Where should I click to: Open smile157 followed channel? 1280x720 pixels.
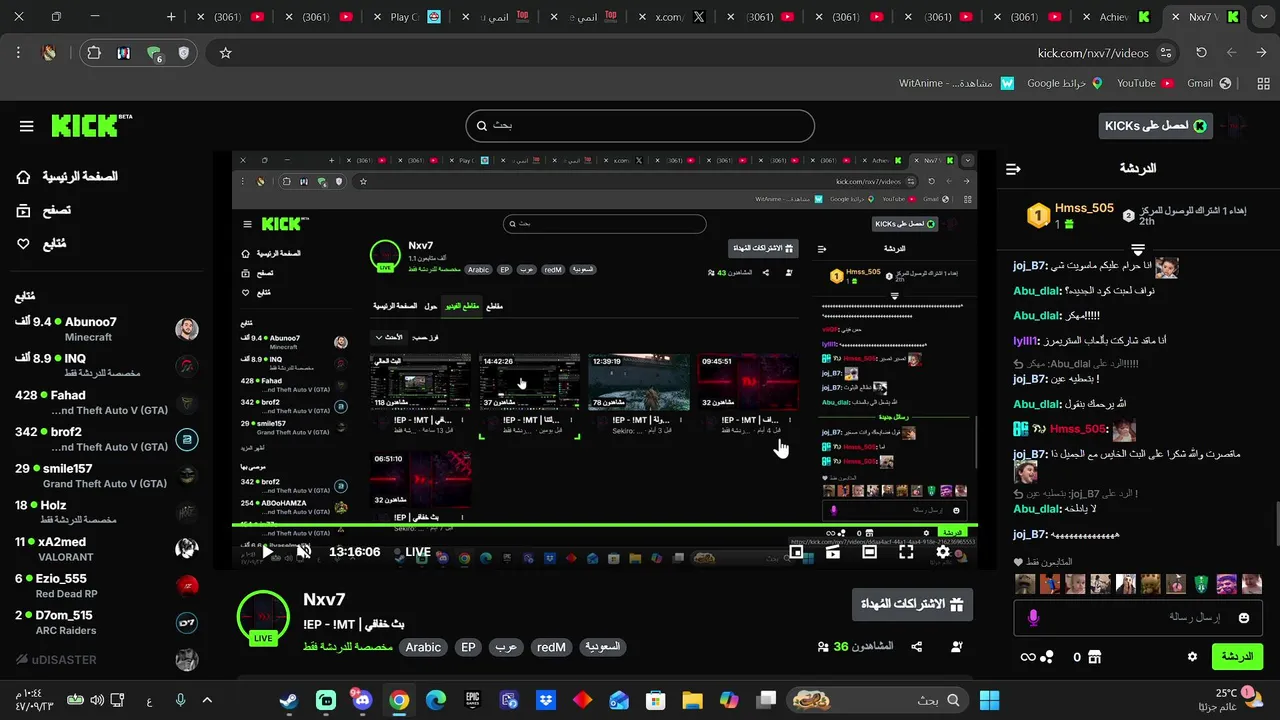pyautogui.click(x=107, y=476)
